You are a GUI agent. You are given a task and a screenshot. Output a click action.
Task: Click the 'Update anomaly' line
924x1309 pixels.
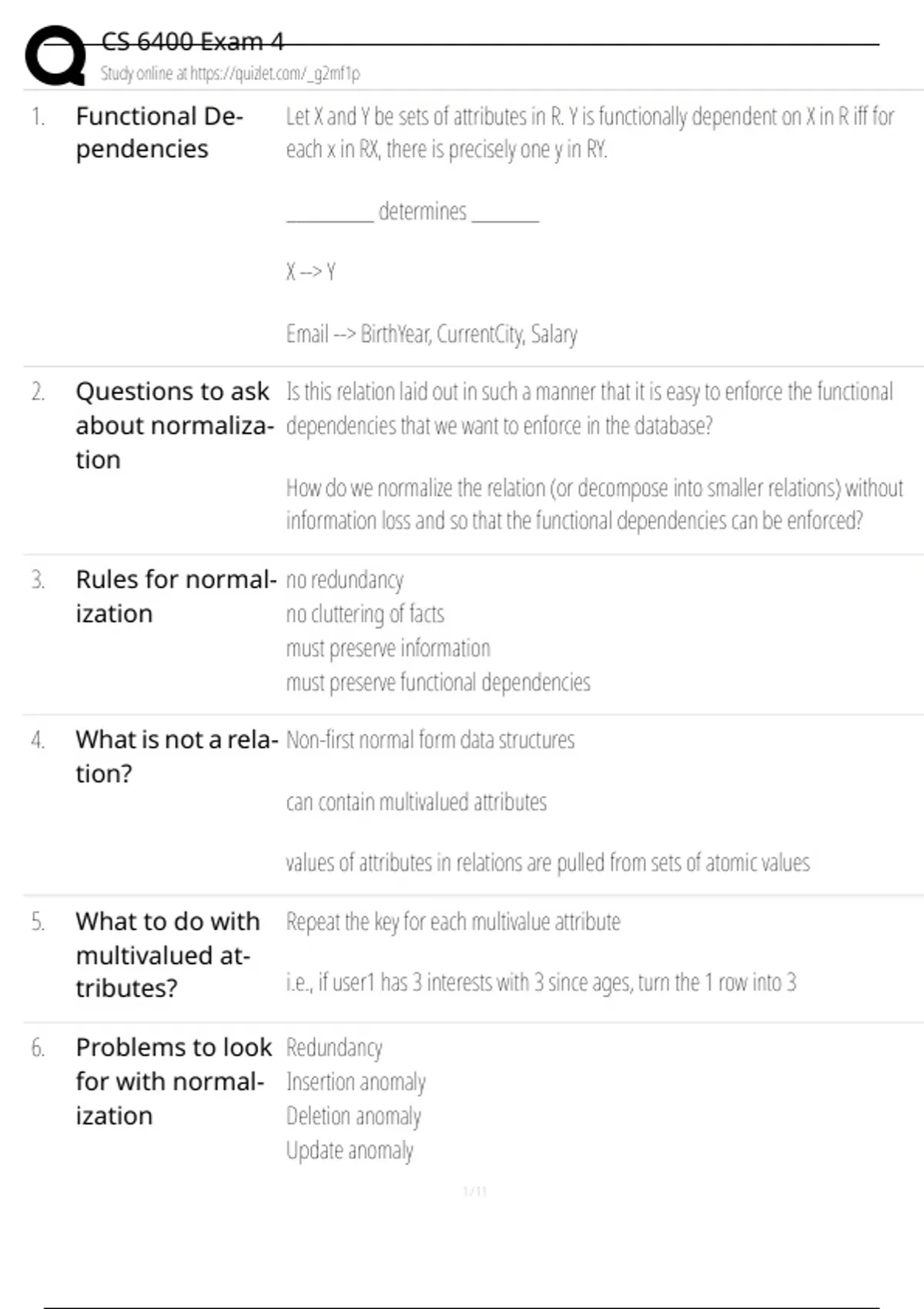point(350,1150)
